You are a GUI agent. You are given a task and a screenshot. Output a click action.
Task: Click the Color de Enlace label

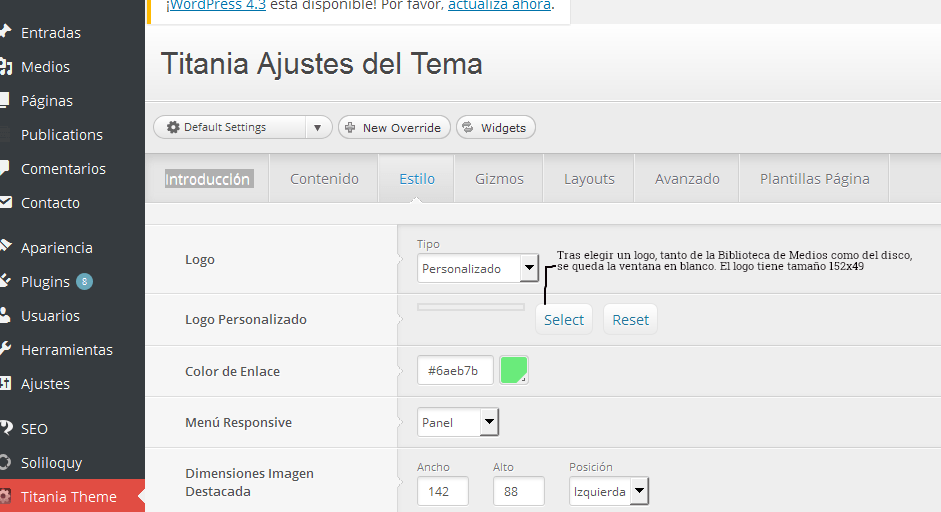click(x=232, y=372)
